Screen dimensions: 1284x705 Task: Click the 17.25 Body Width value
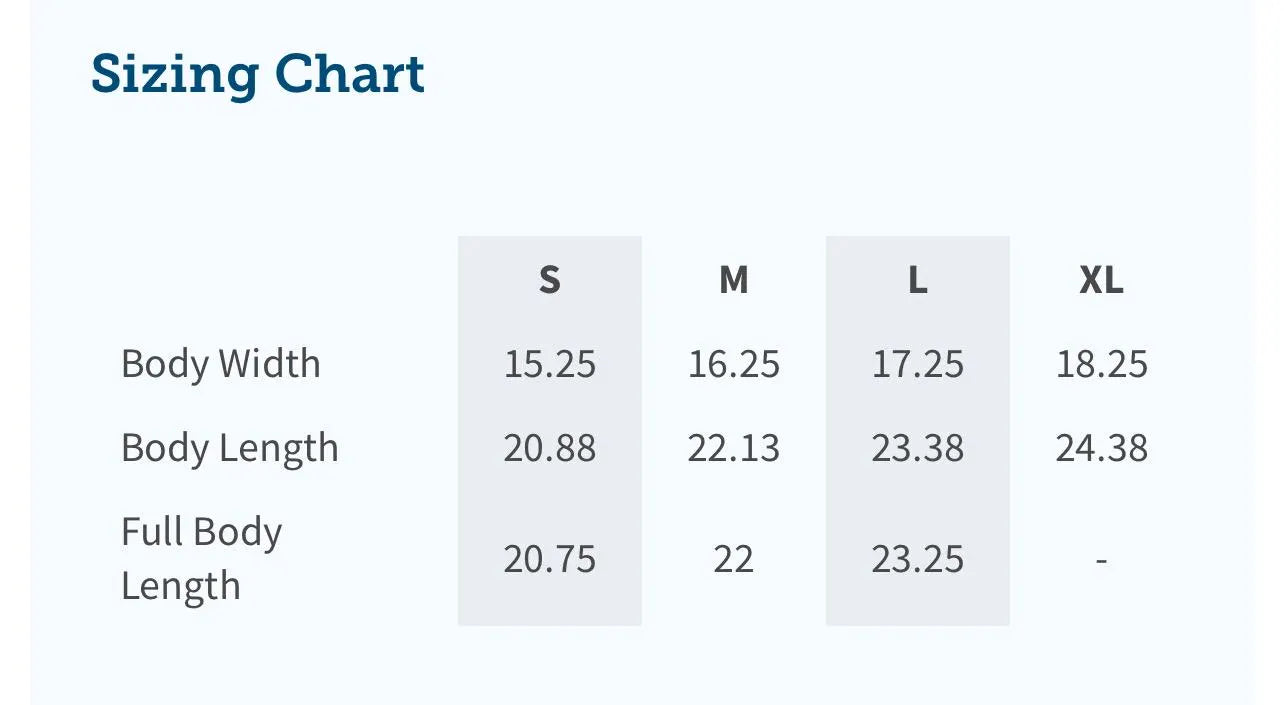point(917,363)
